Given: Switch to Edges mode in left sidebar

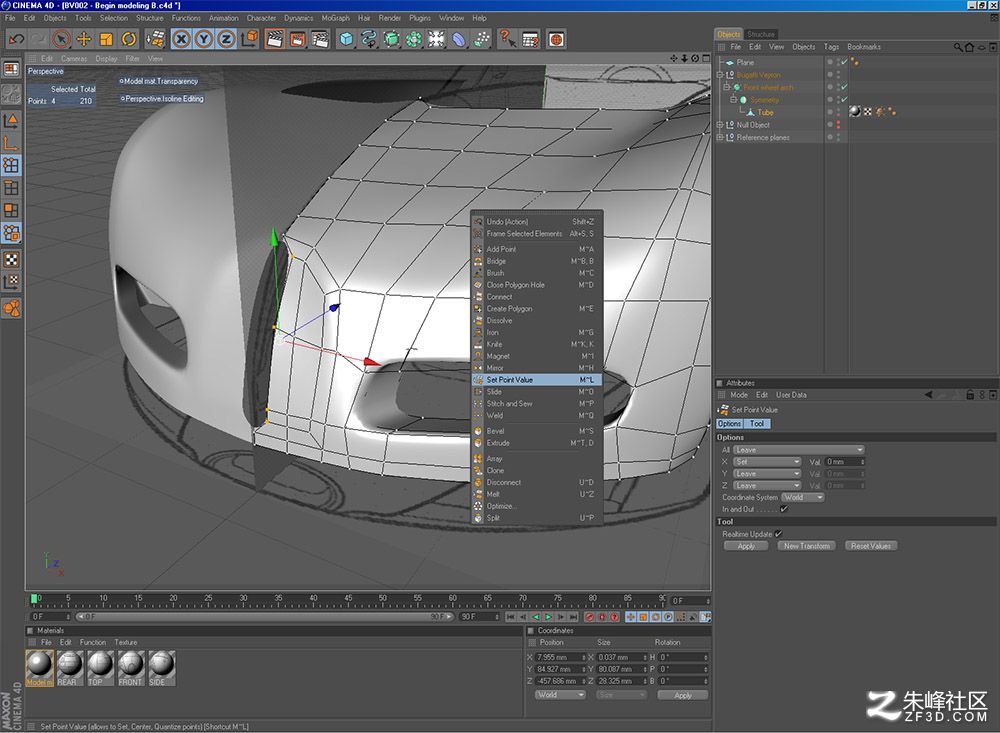Looking at the screenshot, I should coord(11,188).
